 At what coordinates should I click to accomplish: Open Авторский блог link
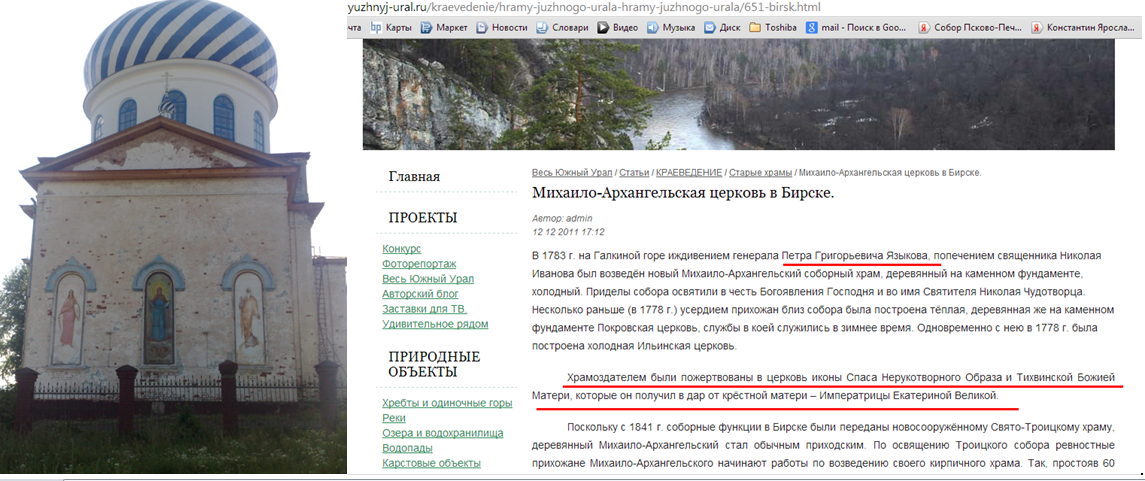(420, 294)
